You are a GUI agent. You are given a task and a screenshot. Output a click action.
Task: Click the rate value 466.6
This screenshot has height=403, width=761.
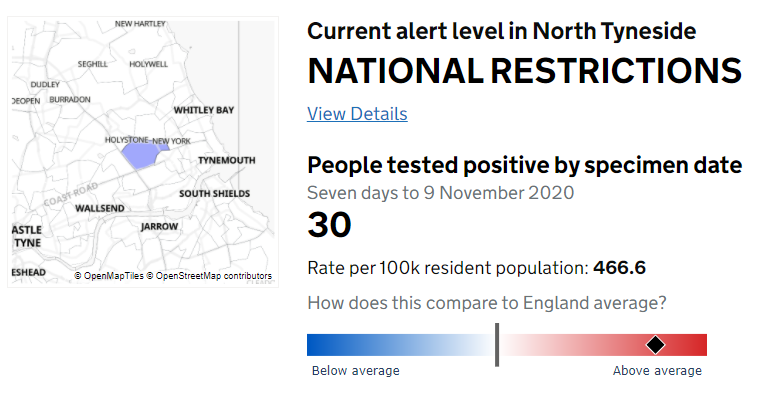click(x=620, y=268)
